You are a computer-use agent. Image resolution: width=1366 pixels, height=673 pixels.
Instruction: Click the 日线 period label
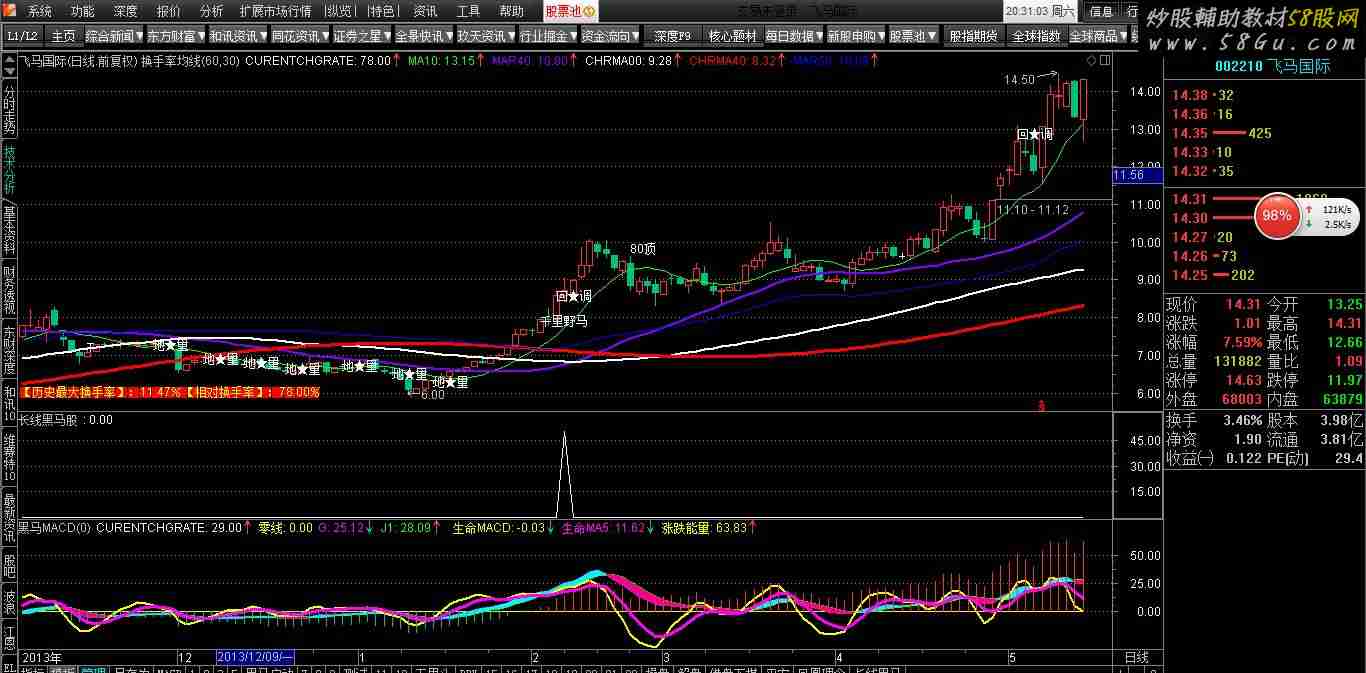pyautogui.click(x=1137, y=657)
